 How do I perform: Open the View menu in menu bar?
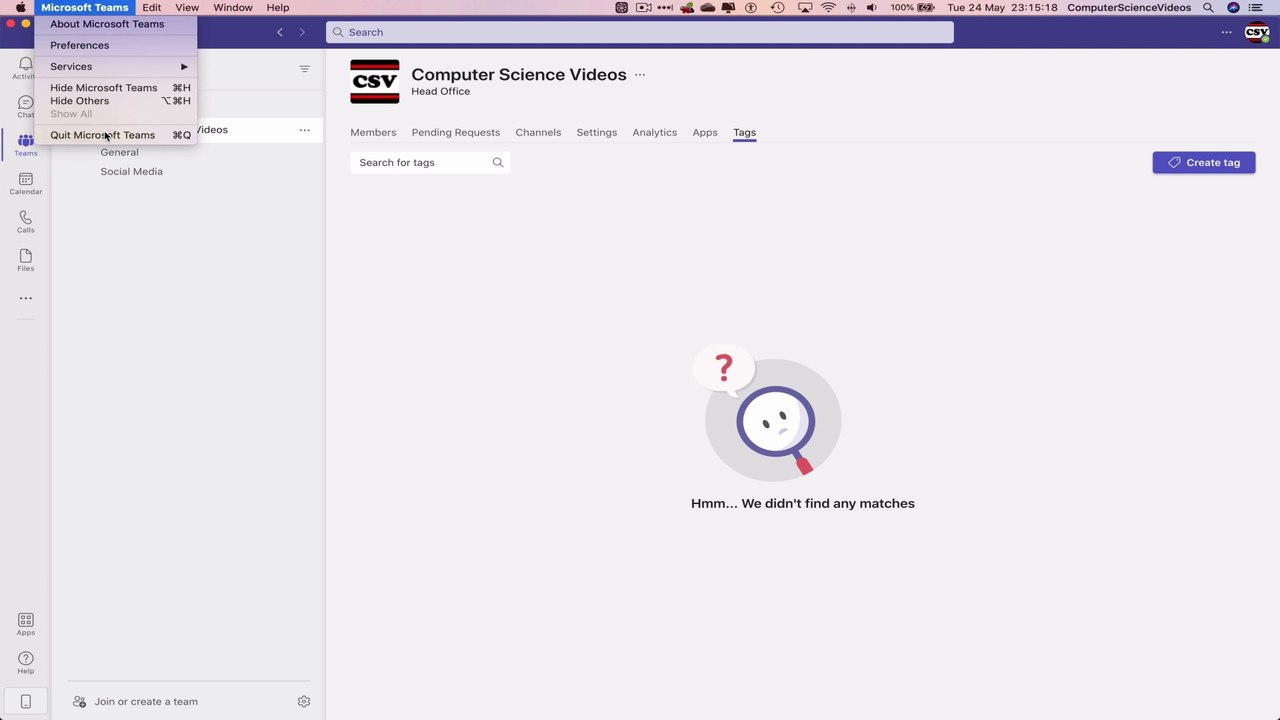187,7
